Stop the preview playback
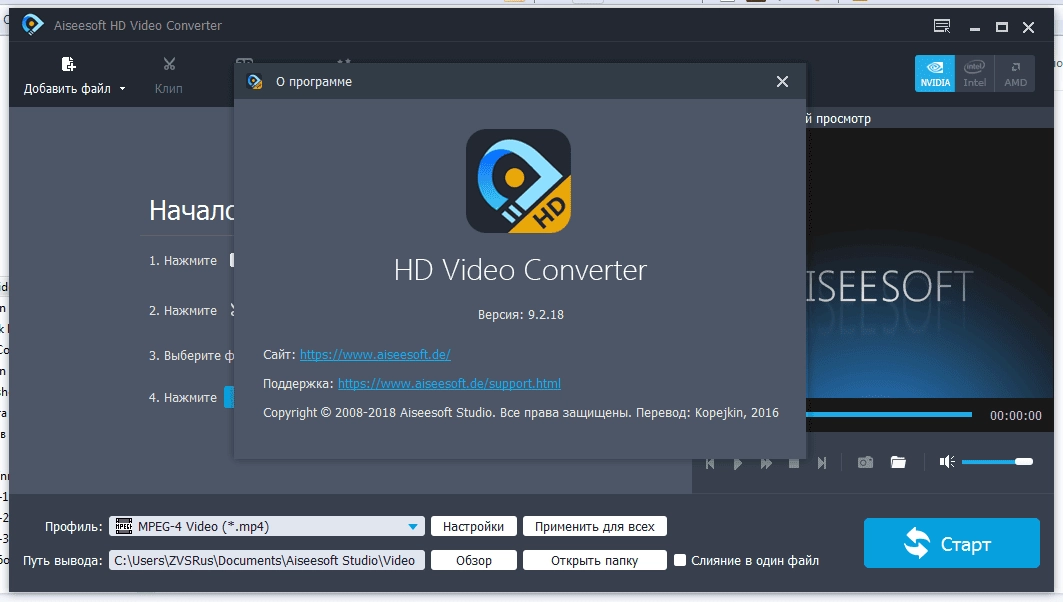 [x=794, y=463]
